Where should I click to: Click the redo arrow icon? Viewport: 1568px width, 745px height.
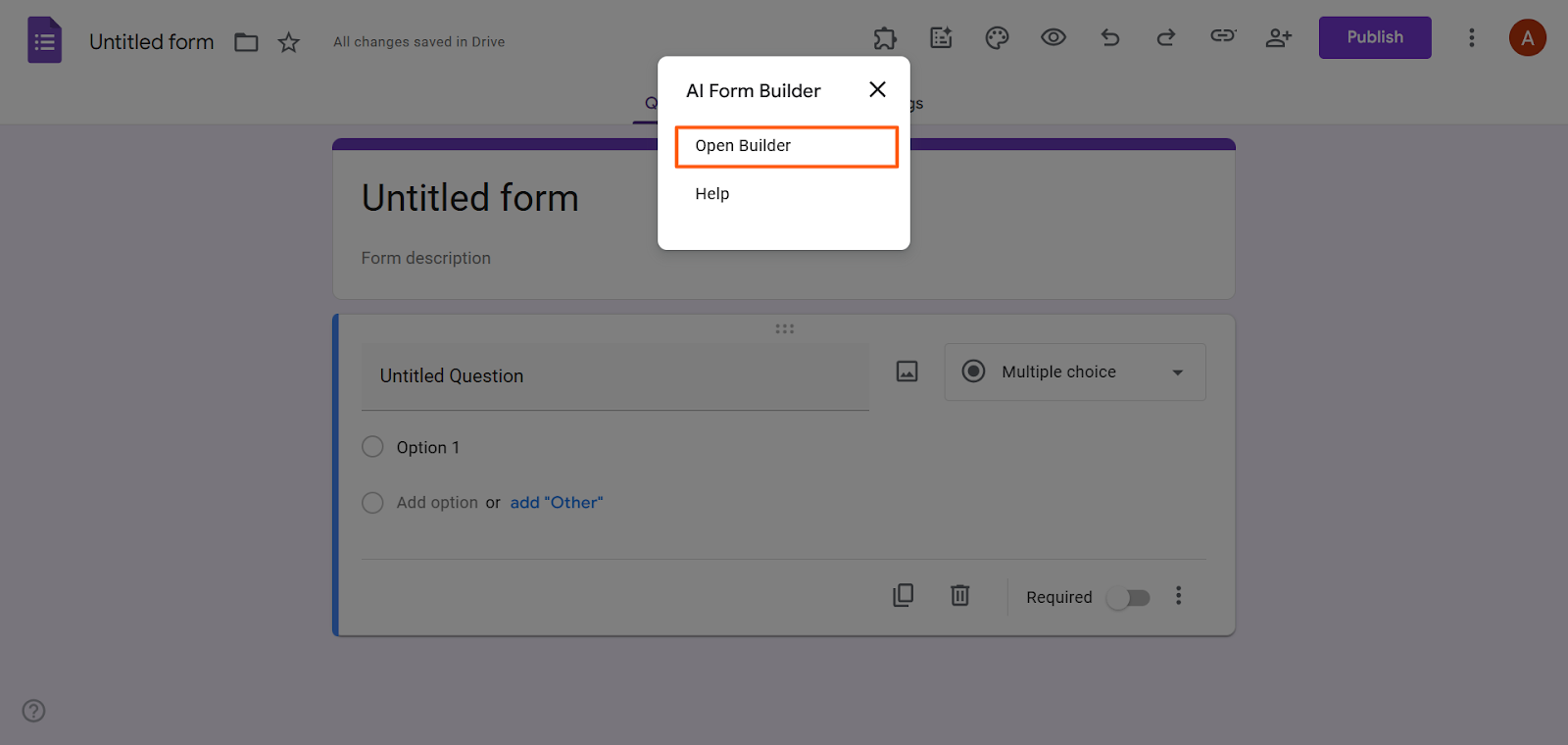tap(1165, 37)
